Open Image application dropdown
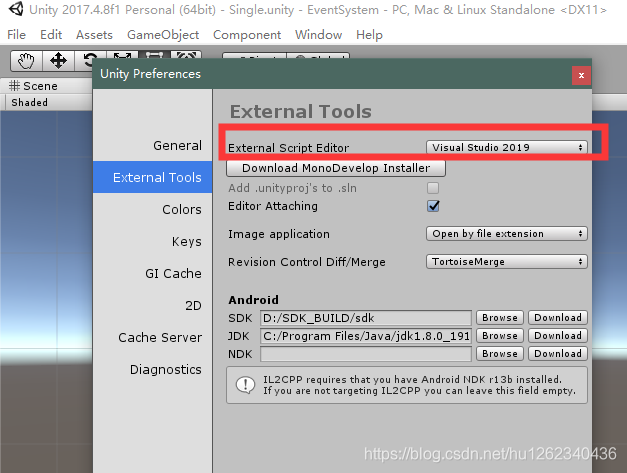Image resolution: width=627 pixels, height=473 pixels. coord(507,234)
